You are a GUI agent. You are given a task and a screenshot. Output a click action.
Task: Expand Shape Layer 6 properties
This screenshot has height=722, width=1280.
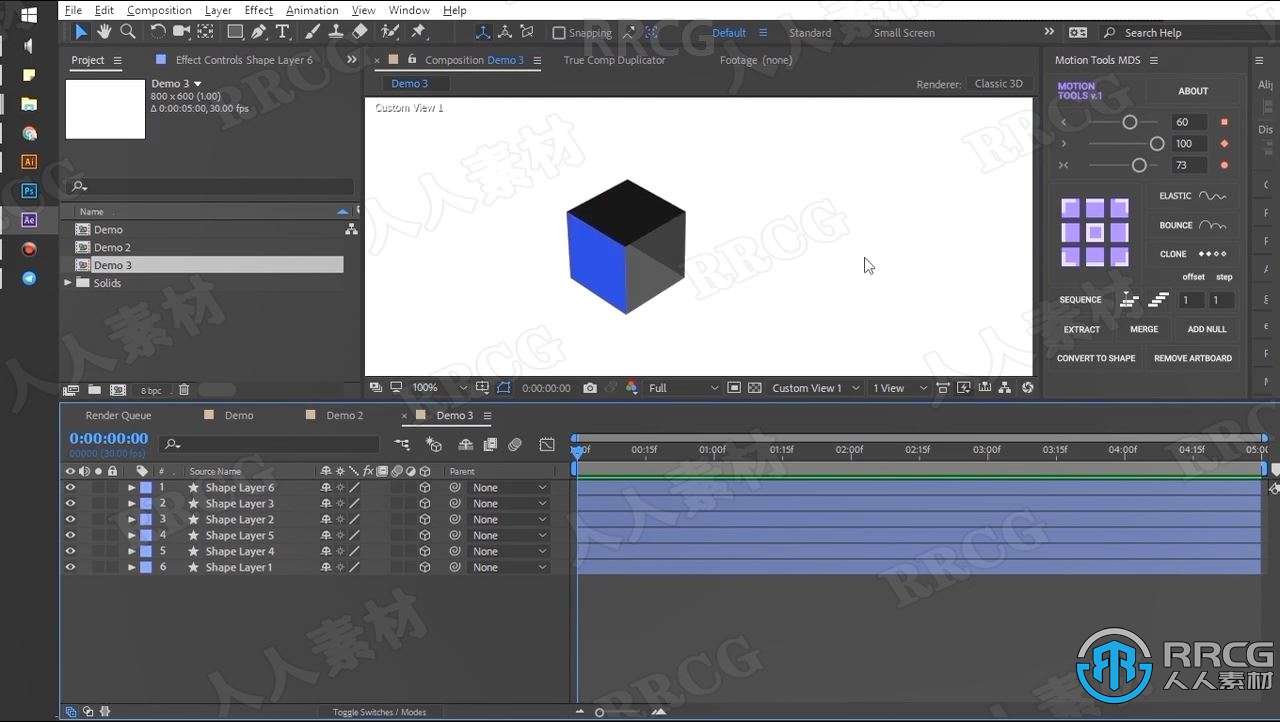131,488
